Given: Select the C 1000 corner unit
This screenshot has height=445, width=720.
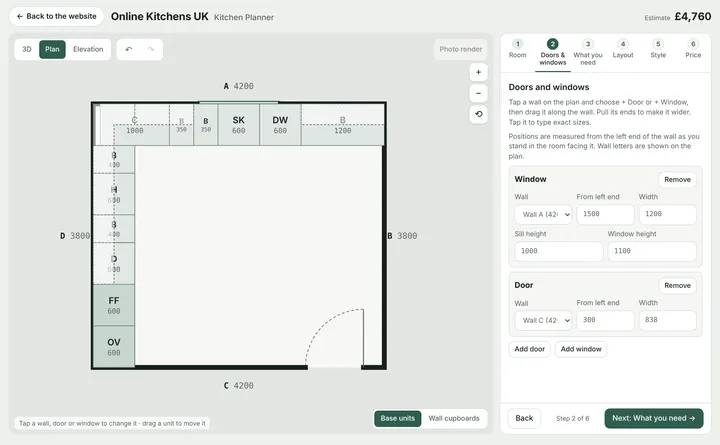Looking at the screenshot, I should tap(135, 124).
